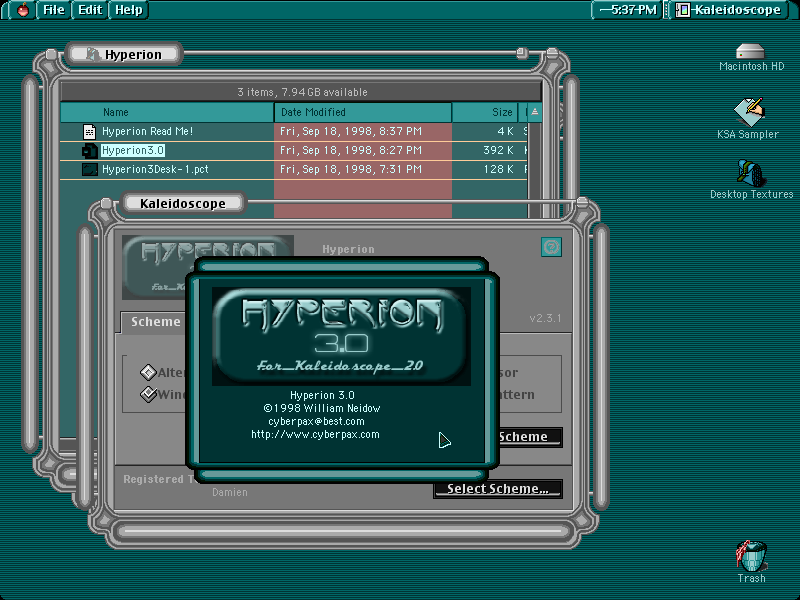The height and width of the screenshot is (600, 800).
Task: Click the Hyperion3Desk-1.pct file name
Action: (x=155, y=169)
